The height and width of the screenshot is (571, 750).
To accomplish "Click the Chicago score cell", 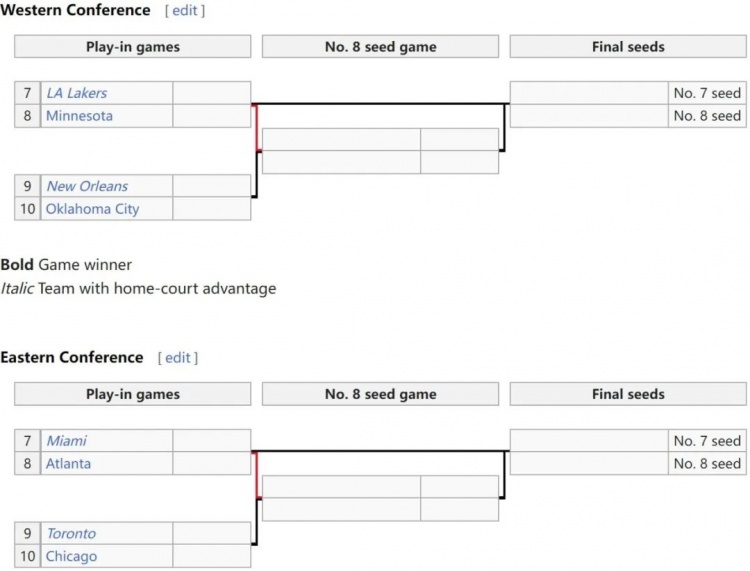I will click(x=211, y=556).
